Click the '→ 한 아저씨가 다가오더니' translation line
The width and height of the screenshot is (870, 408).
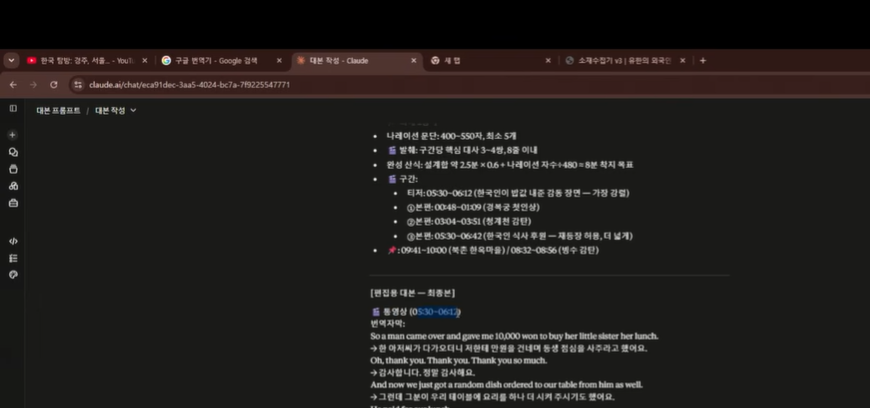pyautogui.click(x=508, y=348)
